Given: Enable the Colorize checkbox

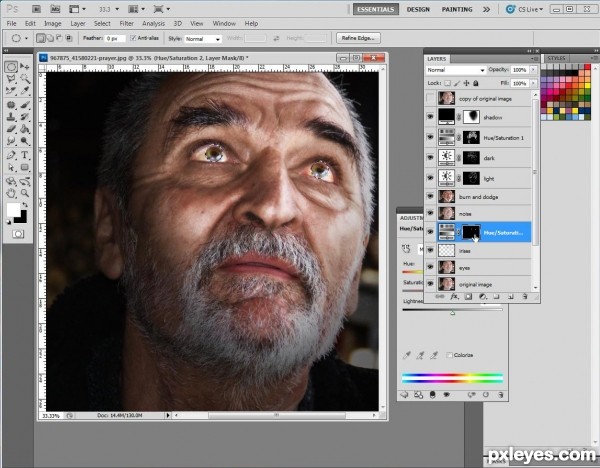Looking at the screenshot, I should [x=449, y=355].
